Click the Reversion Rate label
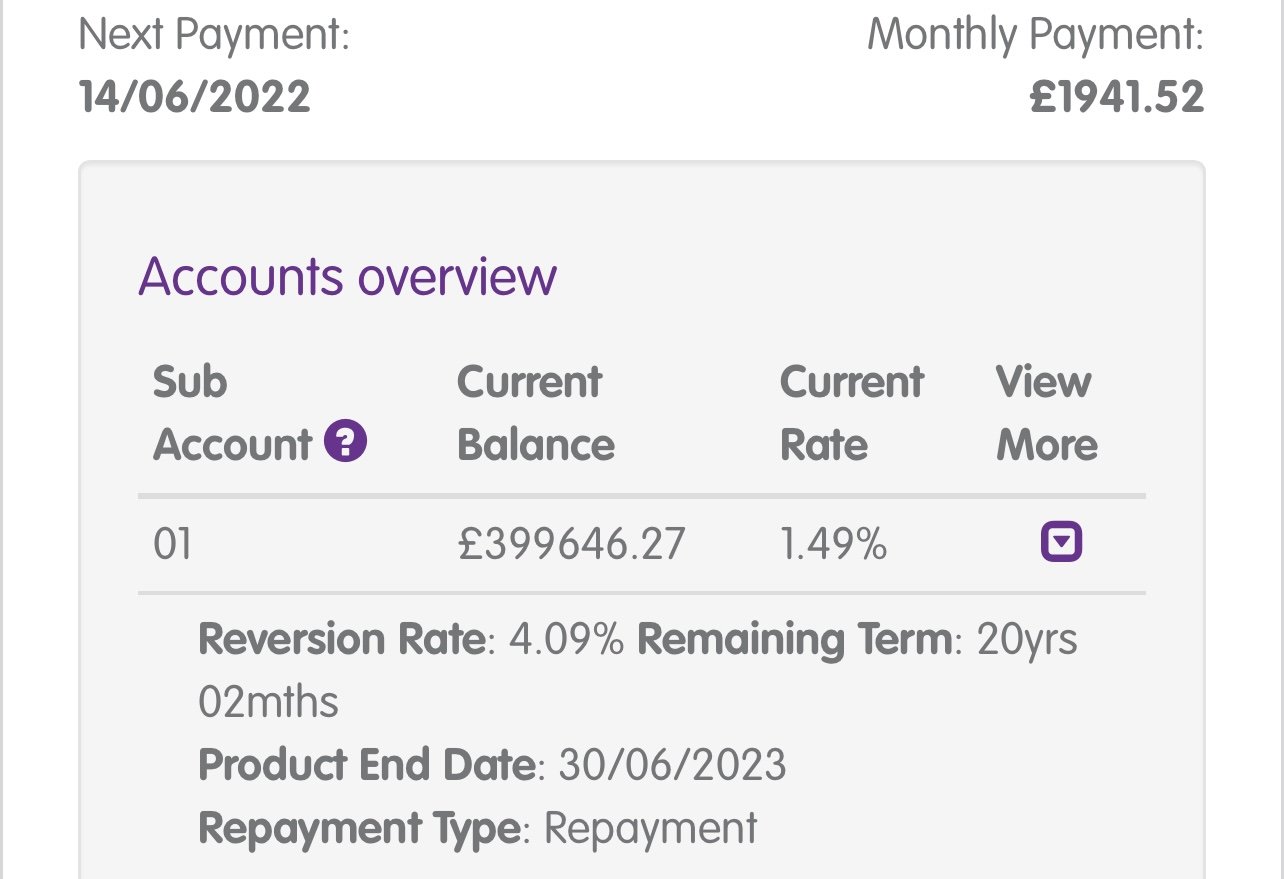The height and width of the screenshot is (879, 1284). [x=341, y=639]
